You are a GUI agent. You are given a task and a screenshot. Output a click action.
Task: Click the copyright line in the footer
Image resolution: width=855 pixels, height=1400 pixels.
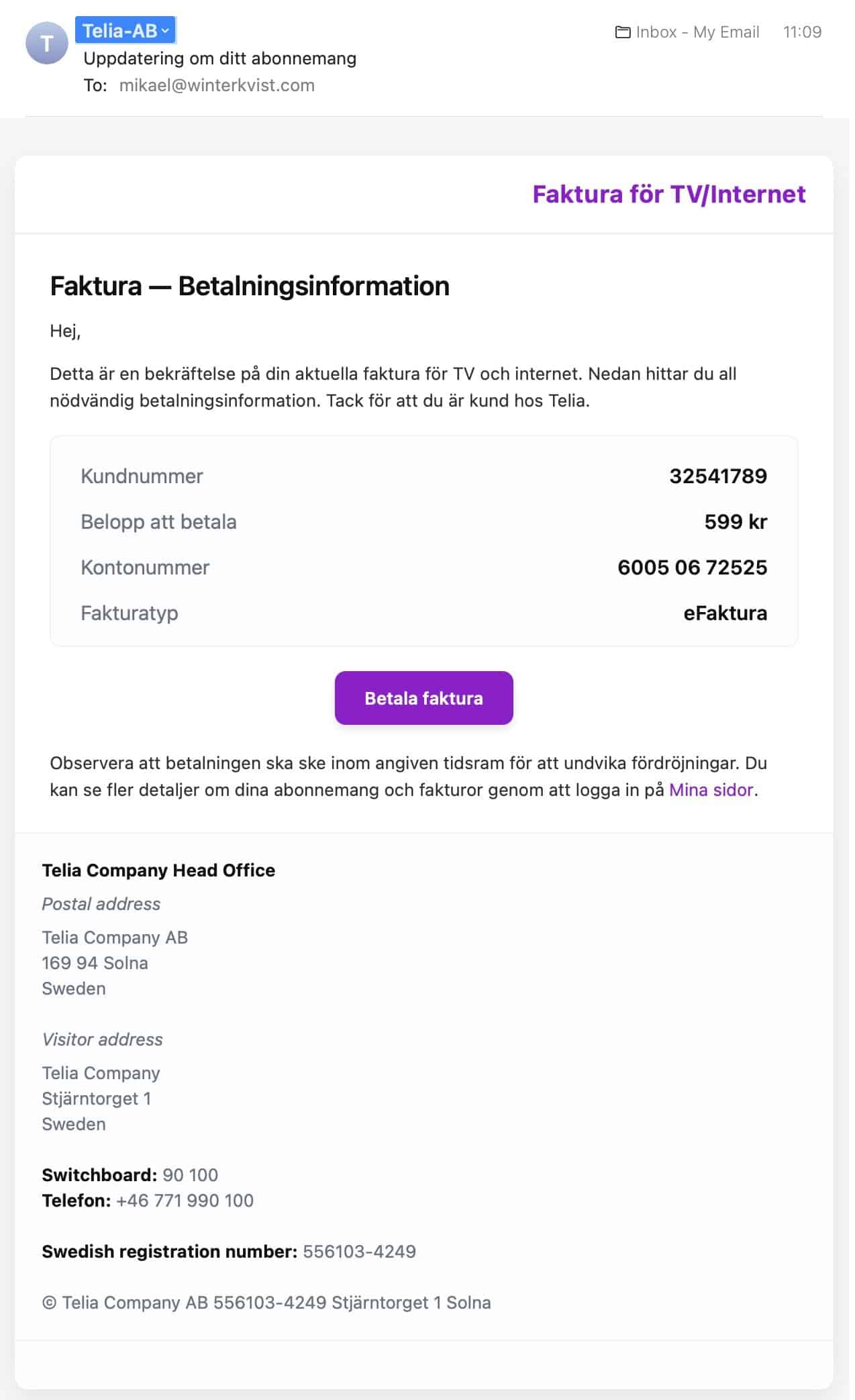point(266,1303)
